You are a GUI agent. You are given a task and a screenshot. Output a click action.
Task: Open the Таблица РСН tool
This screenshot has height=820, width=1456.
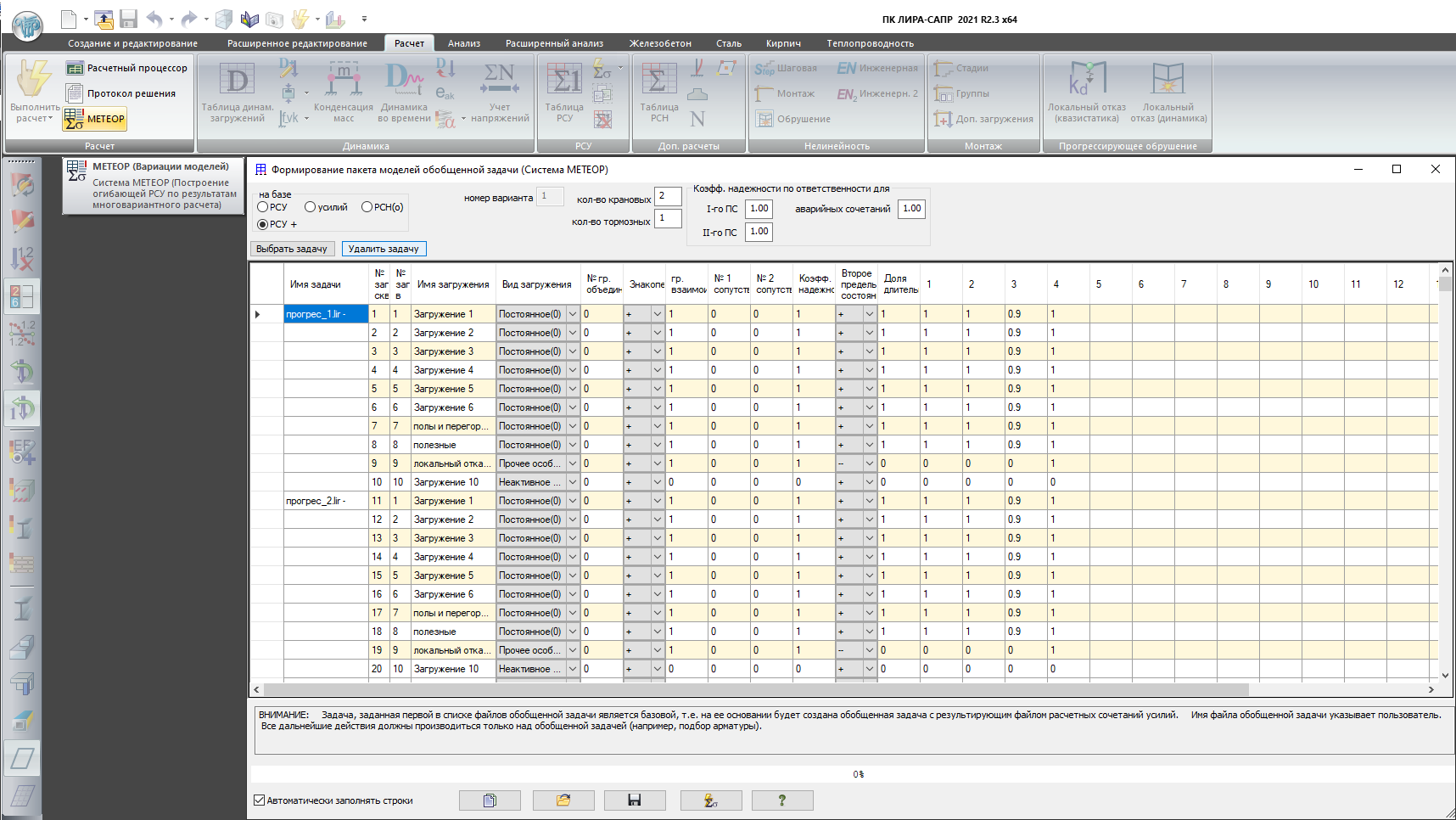(x=659, y=92)
